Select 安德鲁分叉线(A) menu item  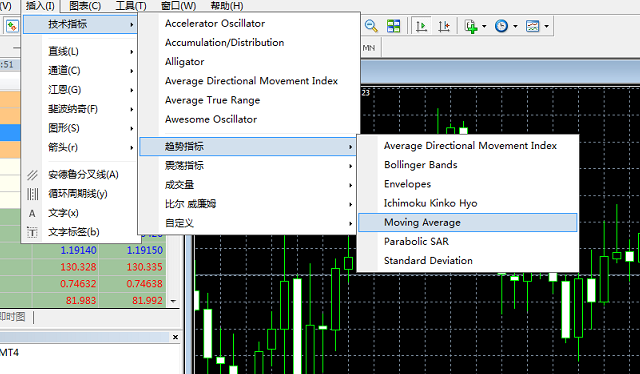click(x=80, y=175)
